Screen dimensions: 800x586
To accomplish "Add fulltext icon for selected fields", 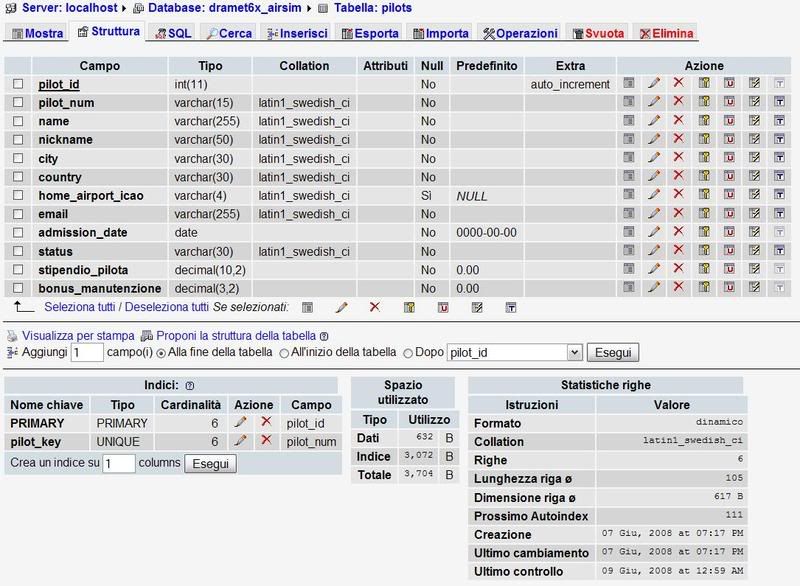I will point(511,307).
